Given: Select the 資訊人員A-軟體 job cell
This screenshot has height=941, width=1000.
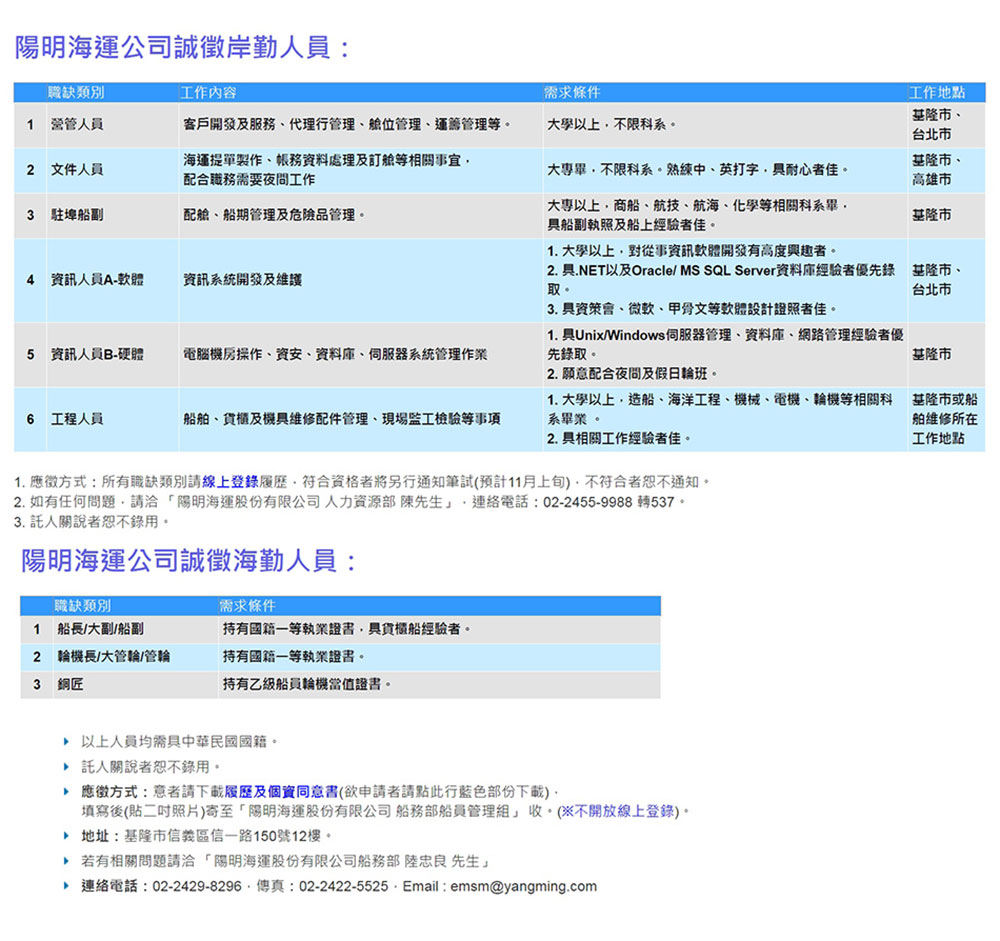Looking at the screenshot, I should (112, 279).
